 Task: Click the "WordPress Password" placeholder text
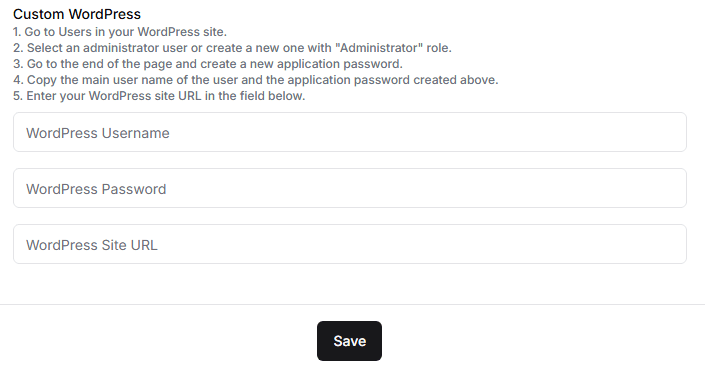[x=96, y=189]
